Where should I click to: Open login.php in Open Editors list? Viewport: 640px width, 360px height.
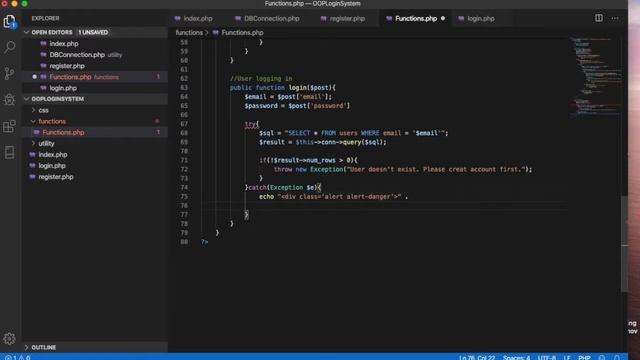[95, 88]
